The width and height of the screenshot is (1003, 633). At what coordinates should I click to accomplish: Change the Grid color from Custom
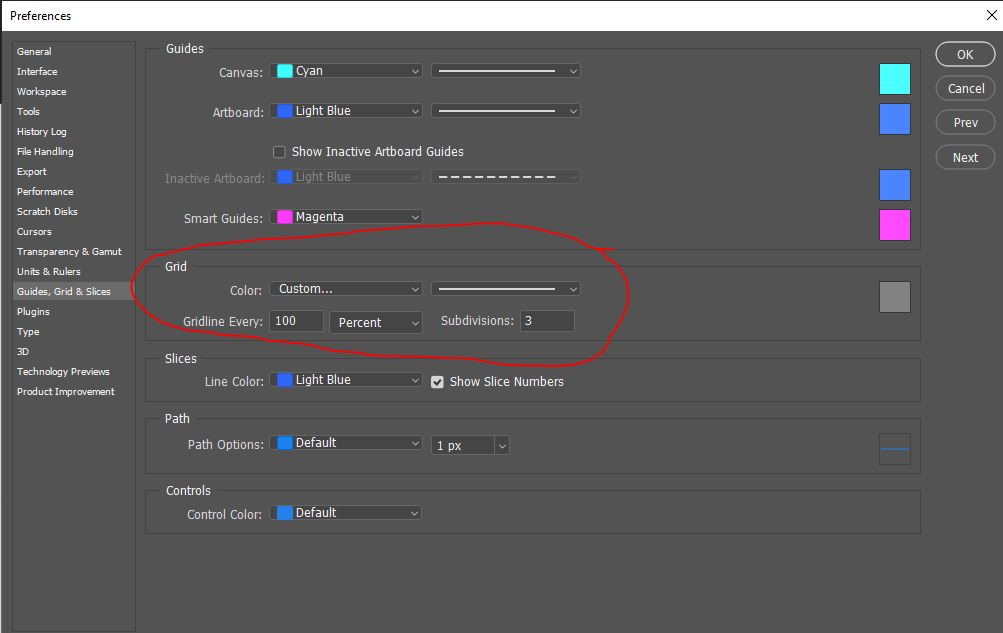coord(345,288)
